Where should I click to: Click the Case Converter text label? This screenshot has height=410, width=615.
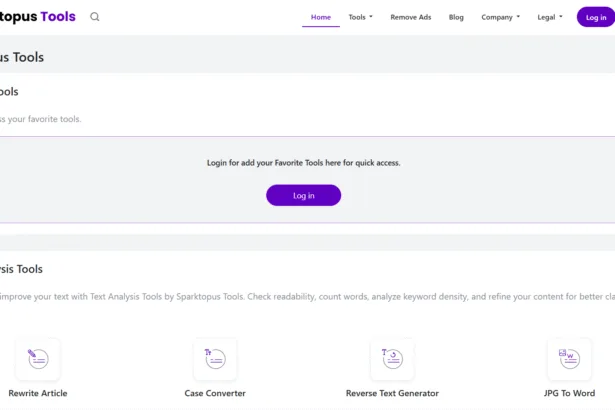click(x=215, y=393)
